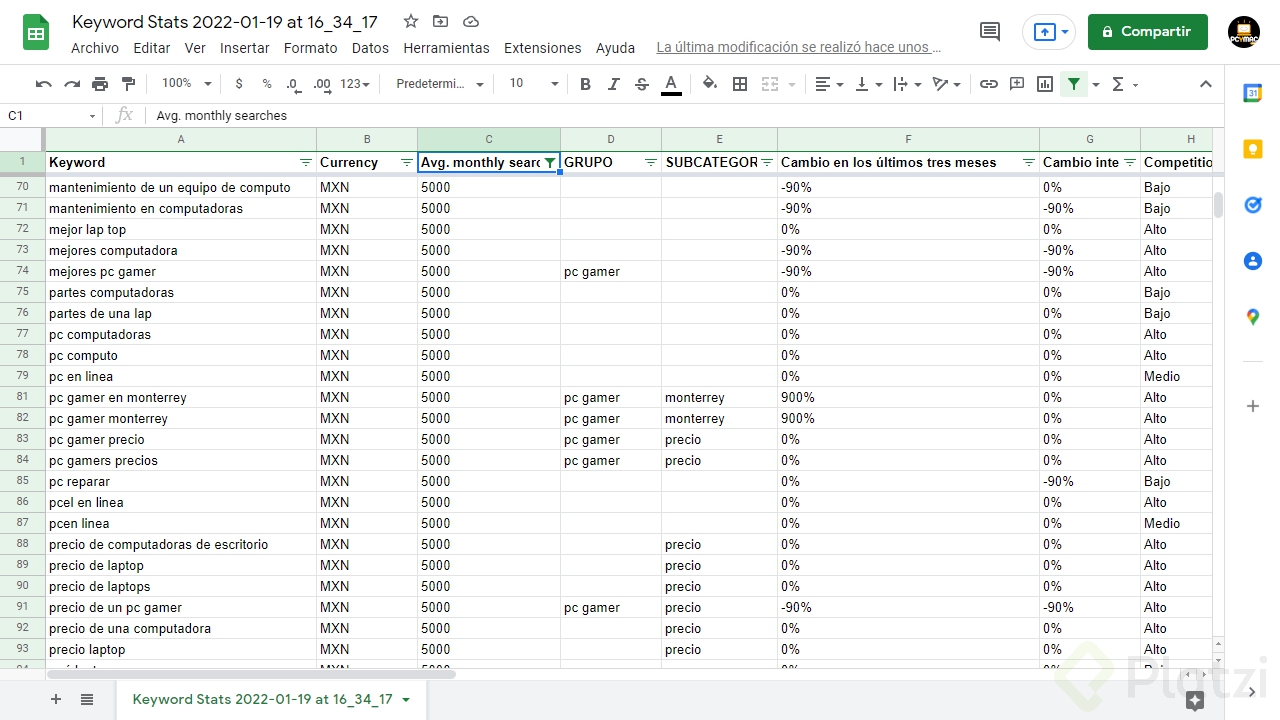Click the green Compartir button

[1147, 32]
